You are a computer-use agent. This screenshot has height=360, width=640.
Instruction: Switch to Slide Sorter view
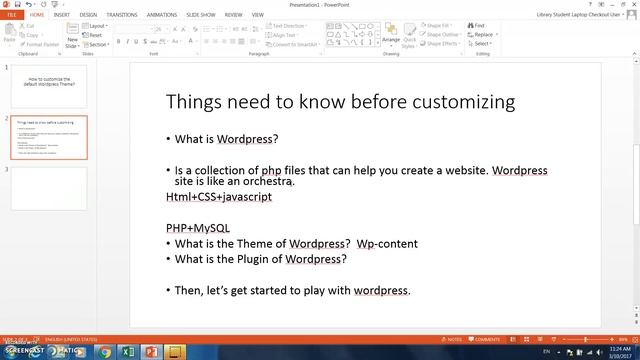[x=527, y=340]
